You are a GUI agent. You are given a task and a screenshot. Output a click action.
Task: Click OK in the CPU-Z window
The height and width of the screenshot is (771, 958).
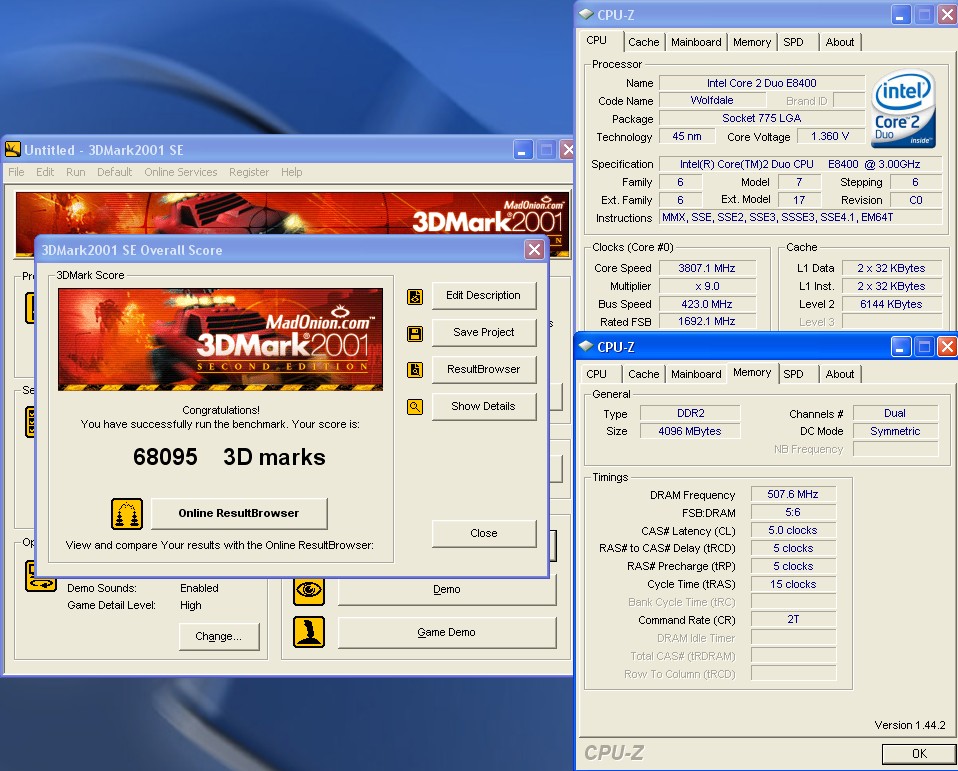[x=919, y=754]
